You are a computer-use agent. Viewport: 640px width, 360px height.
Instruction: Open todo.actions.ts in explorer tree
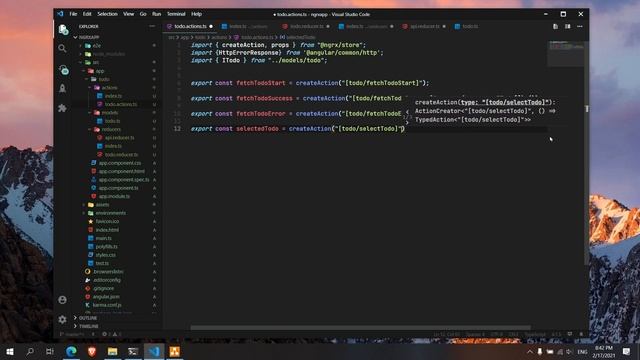point(121,104)
